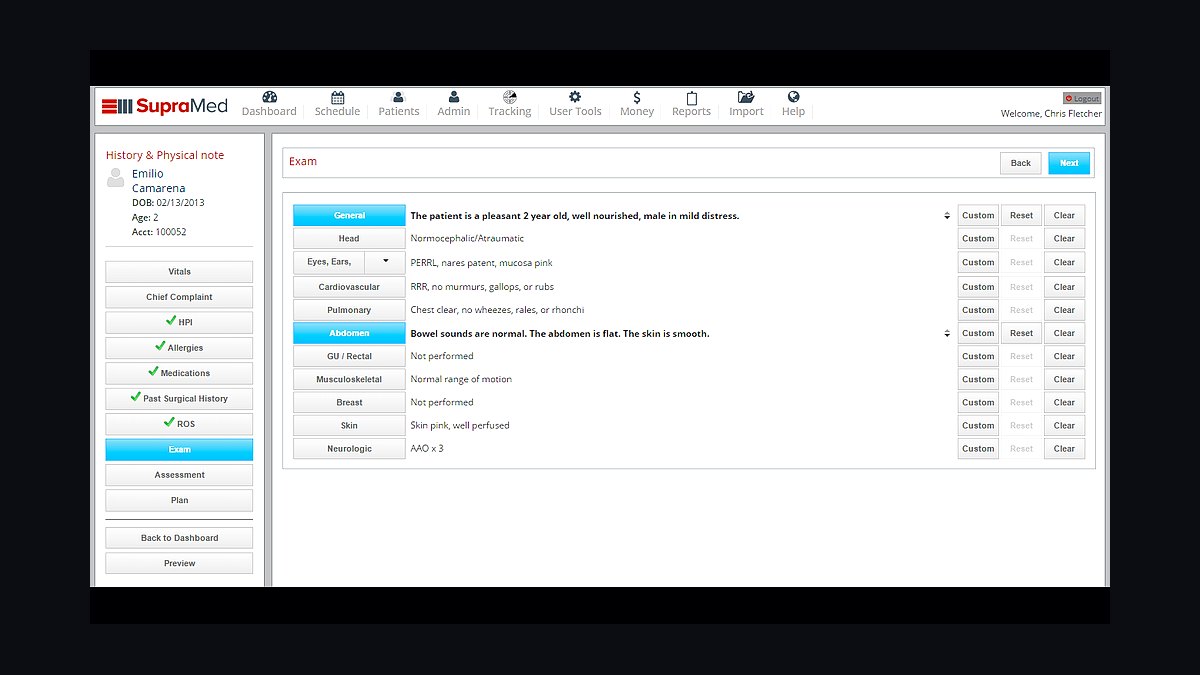Open the Help globe icon
The height and width of the screenshot is (675, 1200).
(793, 97)
